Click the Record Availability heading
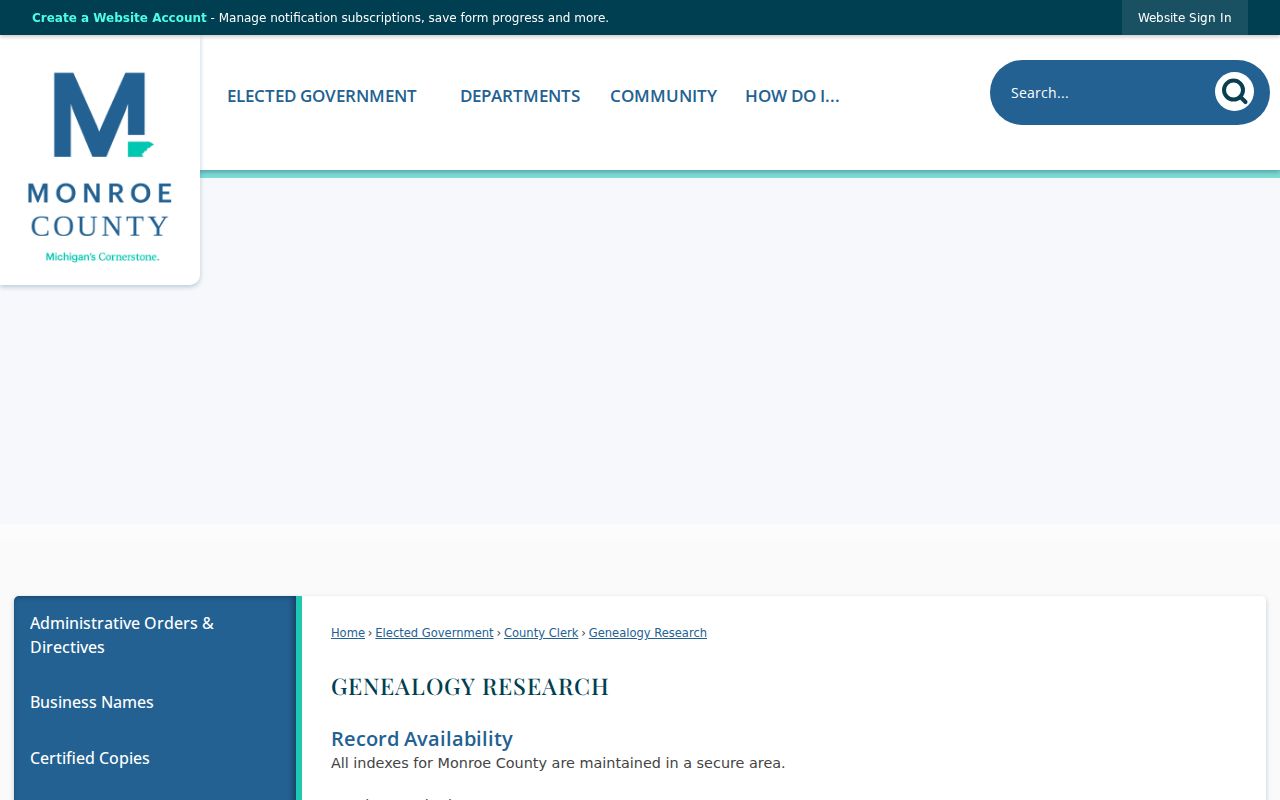This screenshot has width=1280, height=800. click(422, 739)
